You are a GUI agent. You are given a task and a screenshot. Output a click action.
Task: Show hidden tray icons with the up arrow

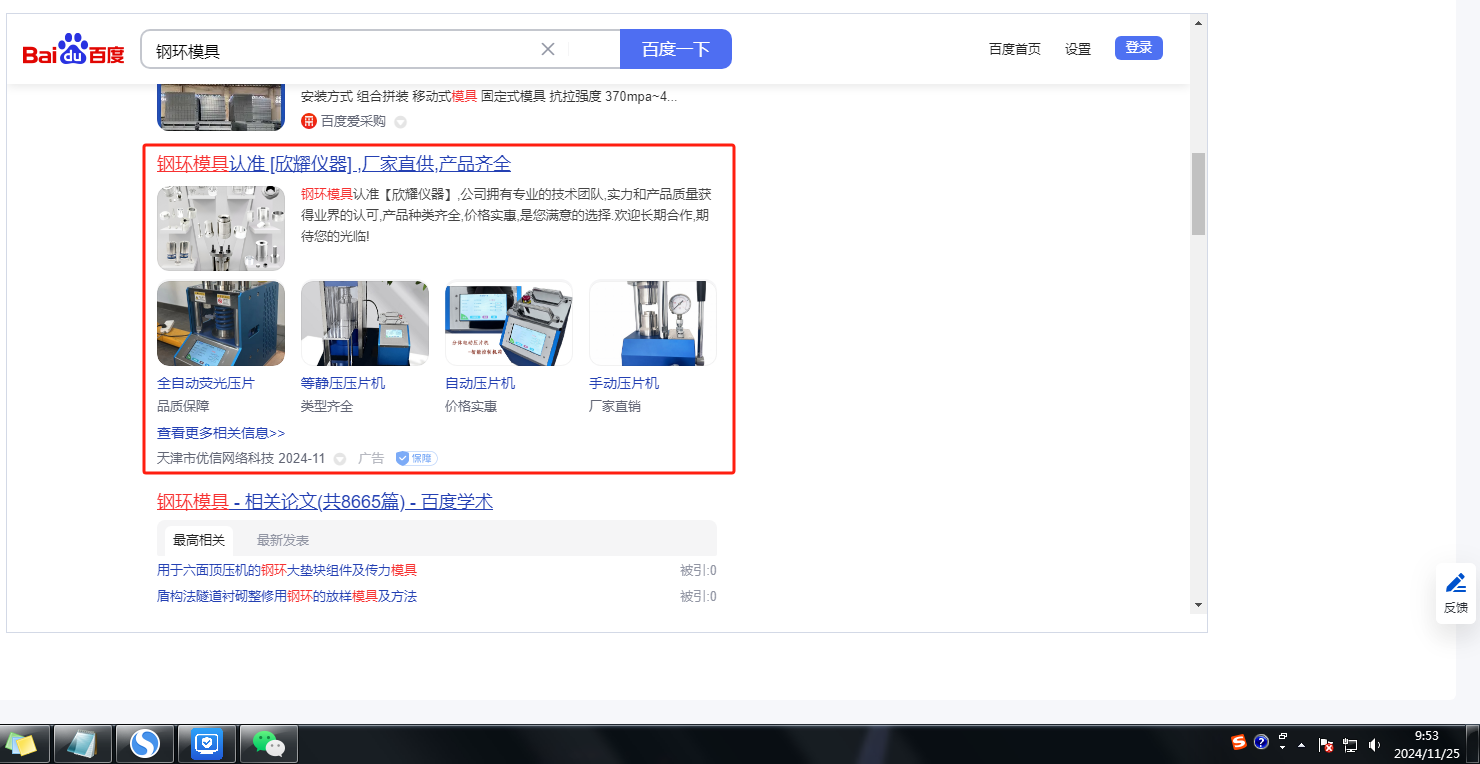tap(1301, 745)
